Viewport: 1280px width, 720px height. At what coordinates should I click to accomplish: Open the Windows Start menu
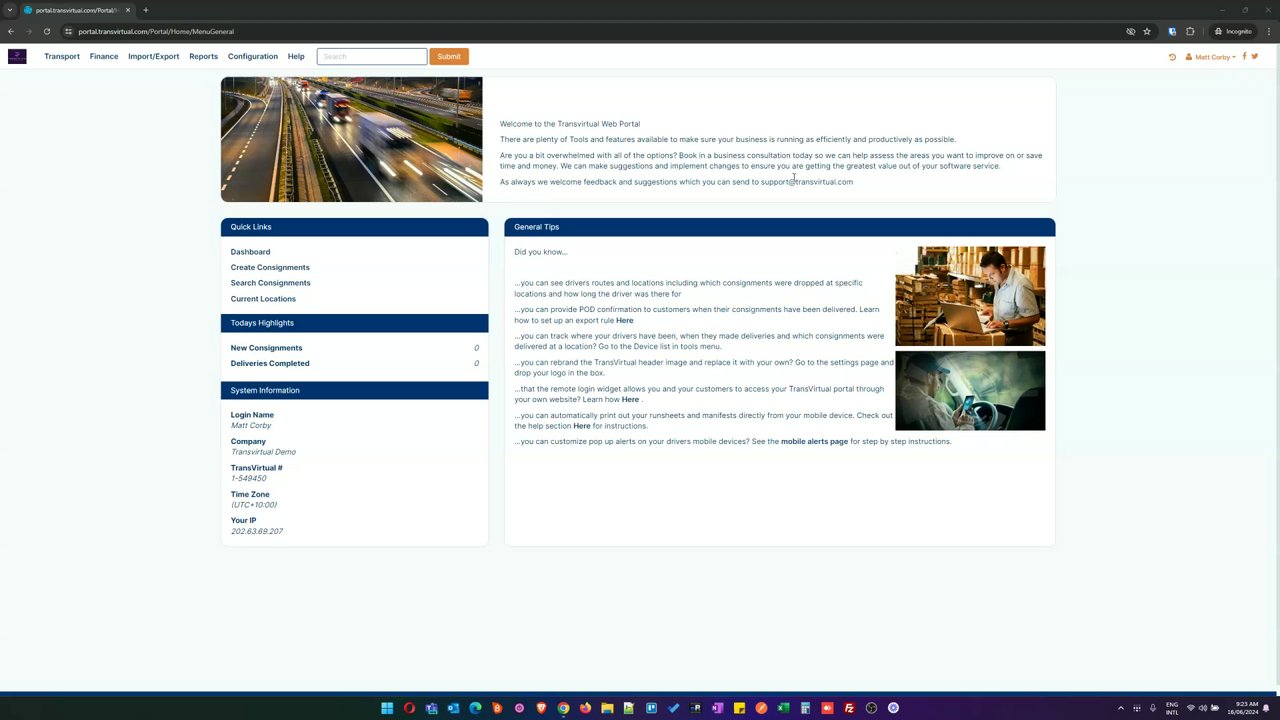point(387,708)
